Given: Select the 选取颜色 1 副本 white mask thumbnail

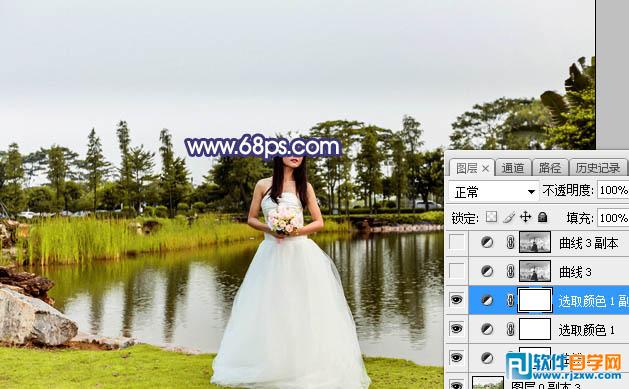Looking at the screenshot, I should coord(535,300).
